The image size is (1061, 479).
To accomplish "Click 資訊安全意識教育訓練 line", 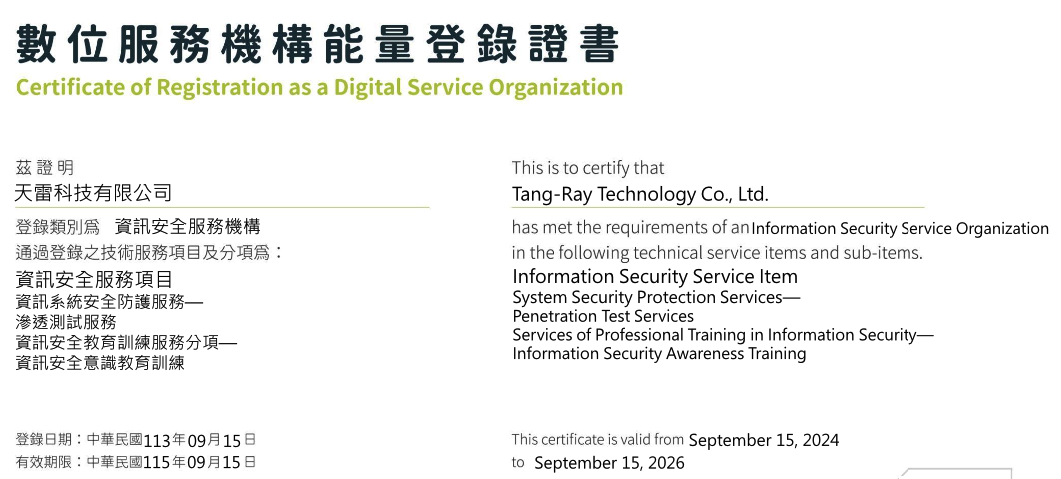I will 99,363.
